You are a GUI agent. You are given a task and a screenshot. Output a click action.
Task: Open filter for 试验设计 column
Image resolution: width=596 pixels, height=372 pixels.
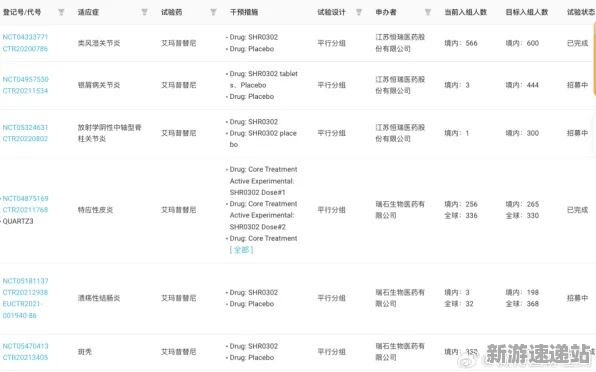[359, 13]
